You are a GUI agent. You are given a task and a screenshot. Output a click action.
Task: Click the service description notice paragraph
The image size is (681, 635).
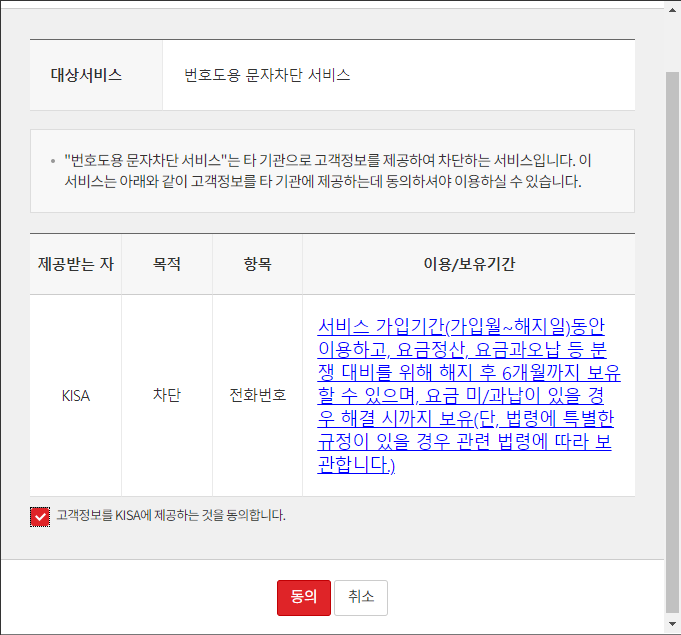click(327, 171)
